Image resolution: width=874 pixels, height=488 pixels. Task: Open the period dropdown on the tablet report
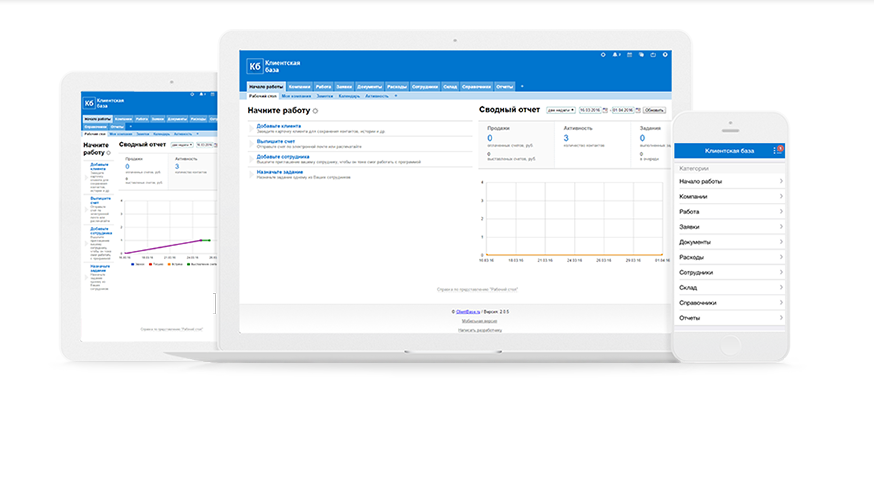point(182,145)
